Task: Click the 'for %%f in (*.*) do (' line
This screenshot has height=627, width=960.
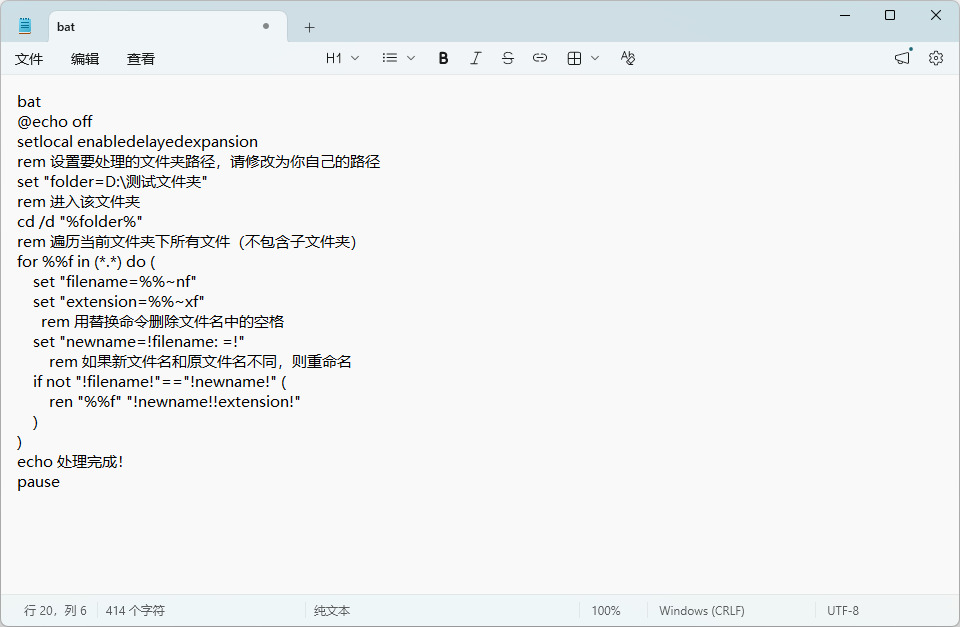Action: (x=86, y=261)
